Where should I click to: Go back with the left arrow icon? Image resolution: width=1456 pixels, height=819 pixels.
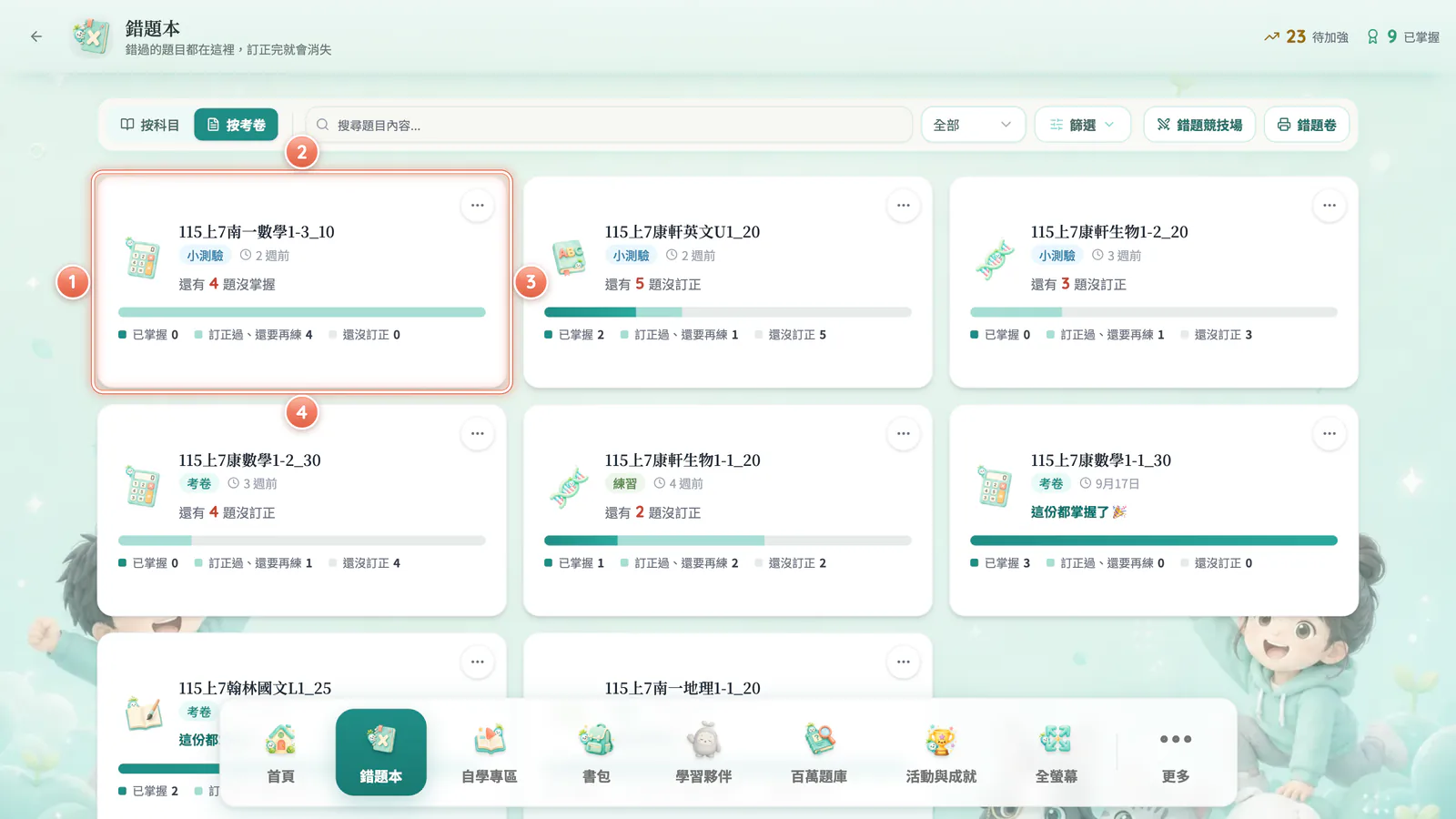click(x=36, y=36)
